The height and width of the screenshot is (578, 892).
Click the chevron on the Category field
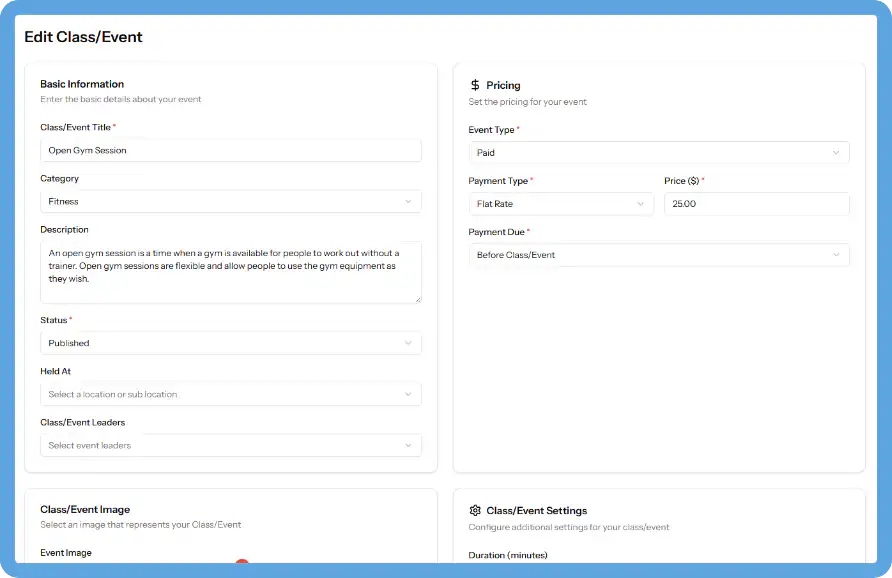tap(409, 201)
